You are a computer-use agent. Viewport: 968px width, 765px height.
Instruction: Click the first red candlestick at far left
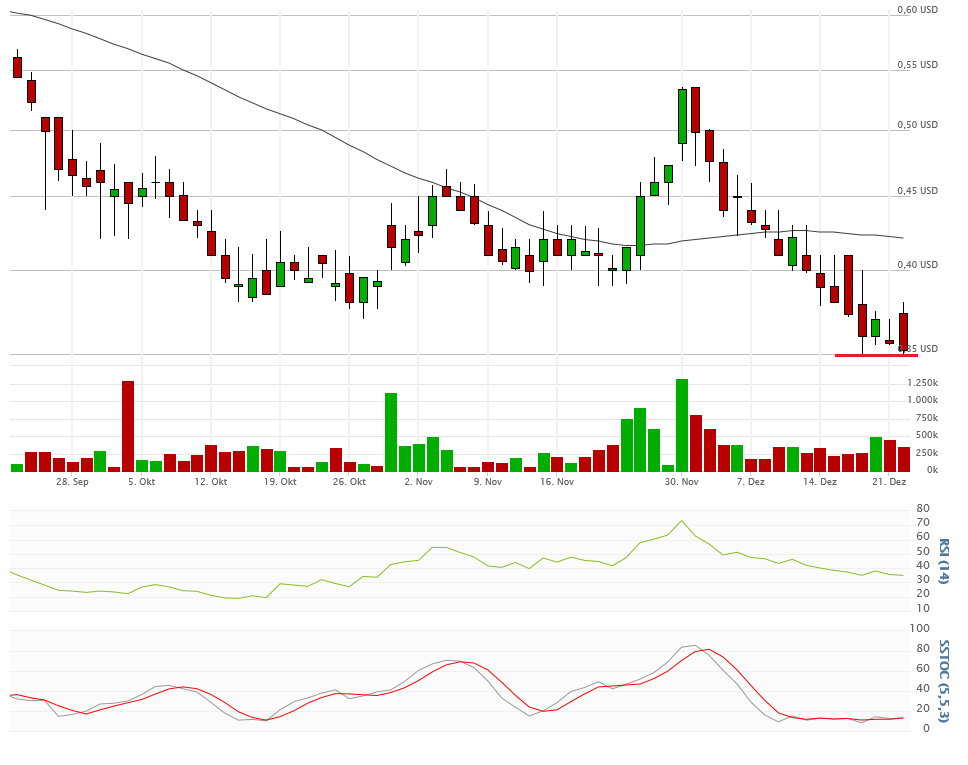click(x=17, y=67)
